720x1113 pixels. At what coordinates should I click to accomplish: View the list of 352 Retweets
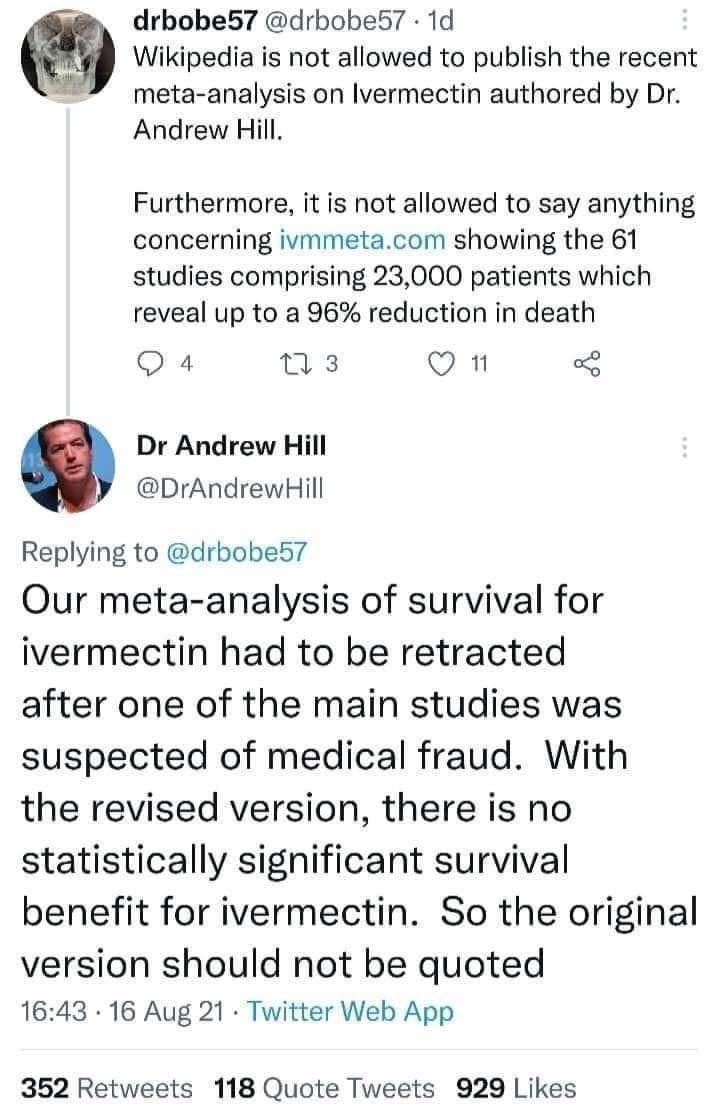tap(108, 1088)
